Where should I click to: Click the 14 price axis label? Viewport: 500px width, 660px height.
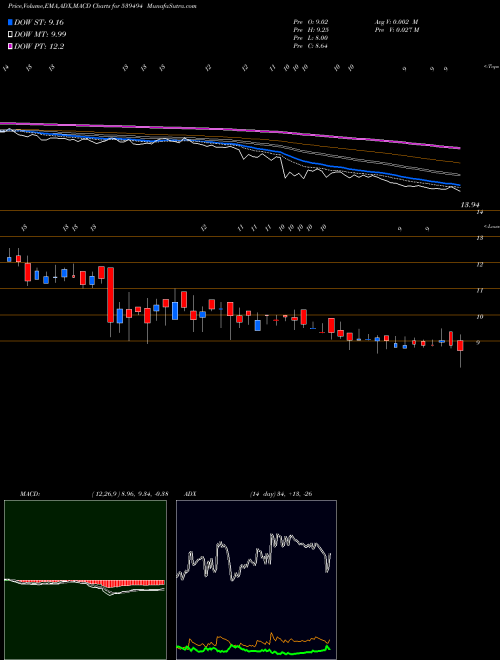pyautogui.click(x=479, y=212)
